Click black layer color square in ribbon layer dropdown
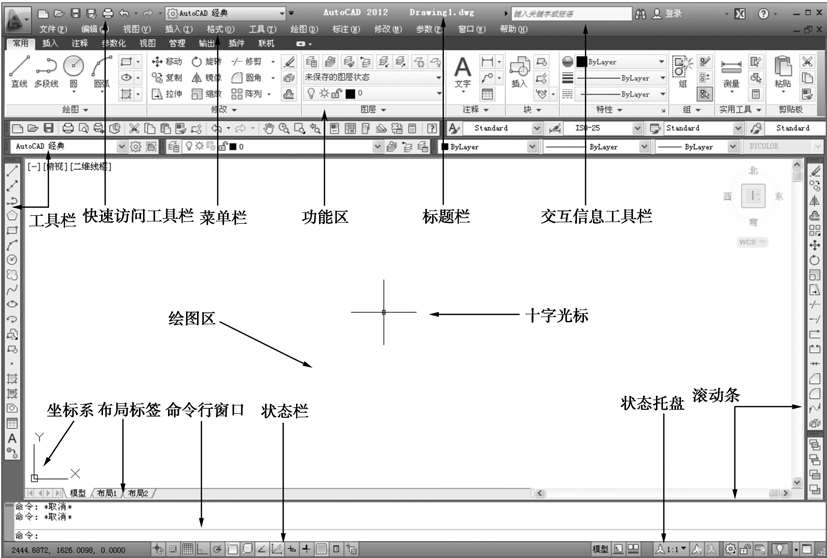The width and height of the screenshot is (827, 558). (350, 94)
